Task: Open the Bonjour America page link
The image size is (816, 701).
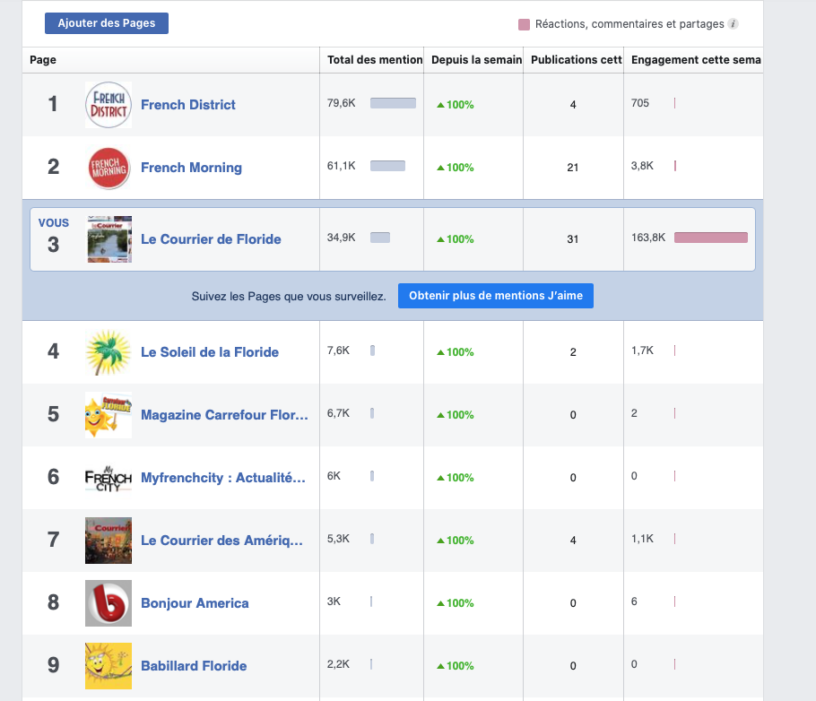Action: coord(194,603)
